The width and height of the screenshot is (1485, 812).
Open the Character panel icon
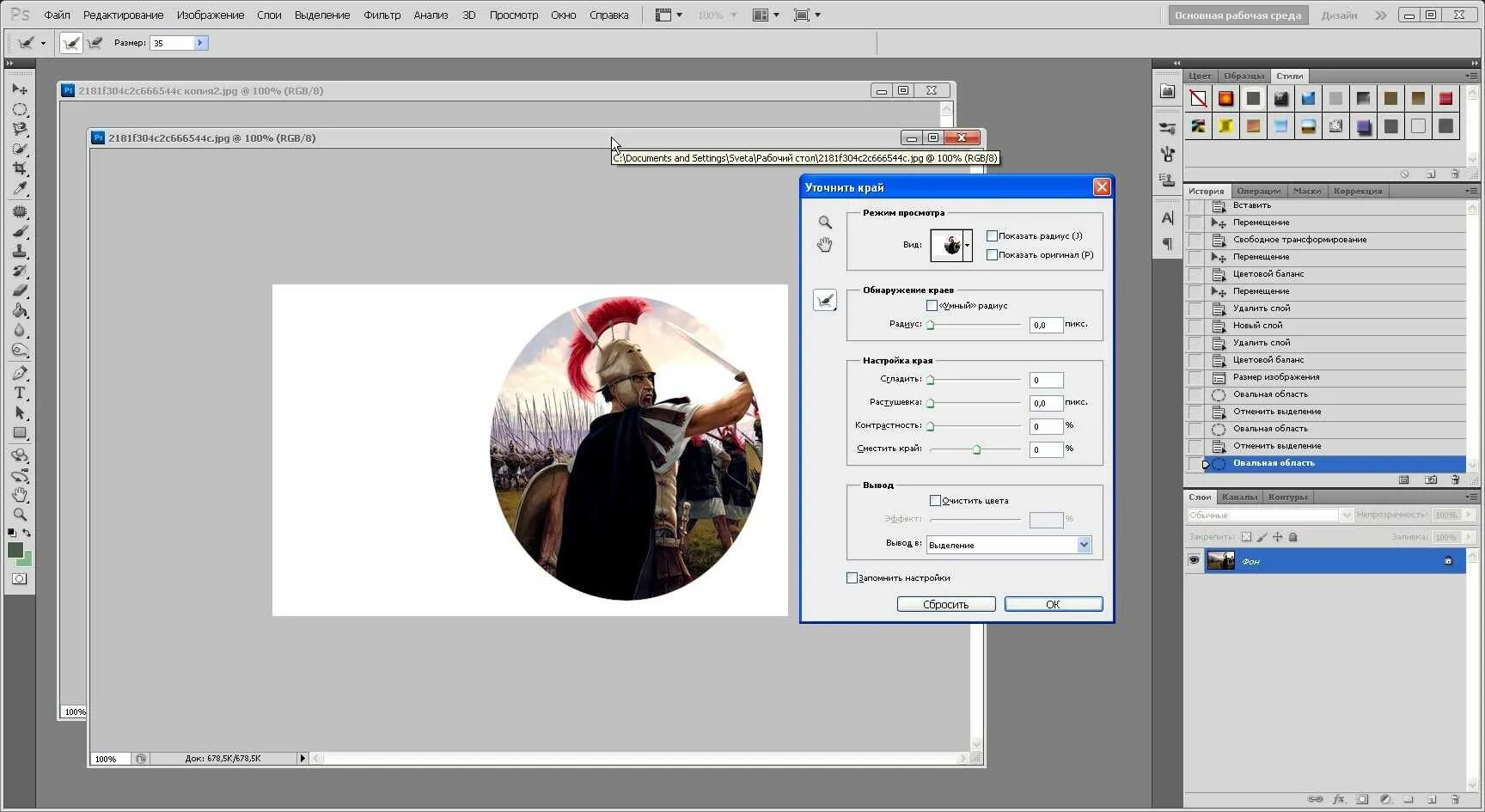click(x=1167, y=218)
